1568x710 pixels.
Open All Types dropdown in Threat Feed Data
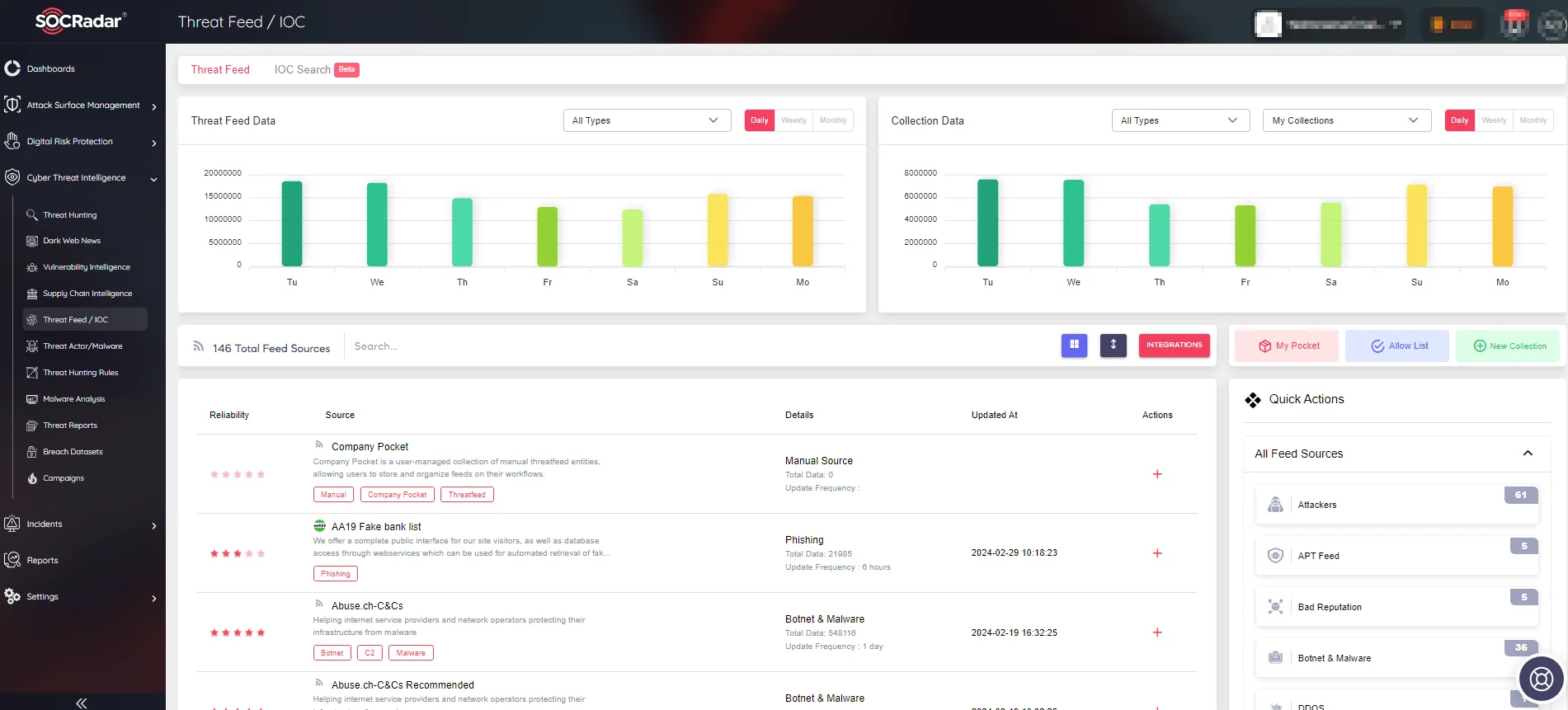coord(647,120)
